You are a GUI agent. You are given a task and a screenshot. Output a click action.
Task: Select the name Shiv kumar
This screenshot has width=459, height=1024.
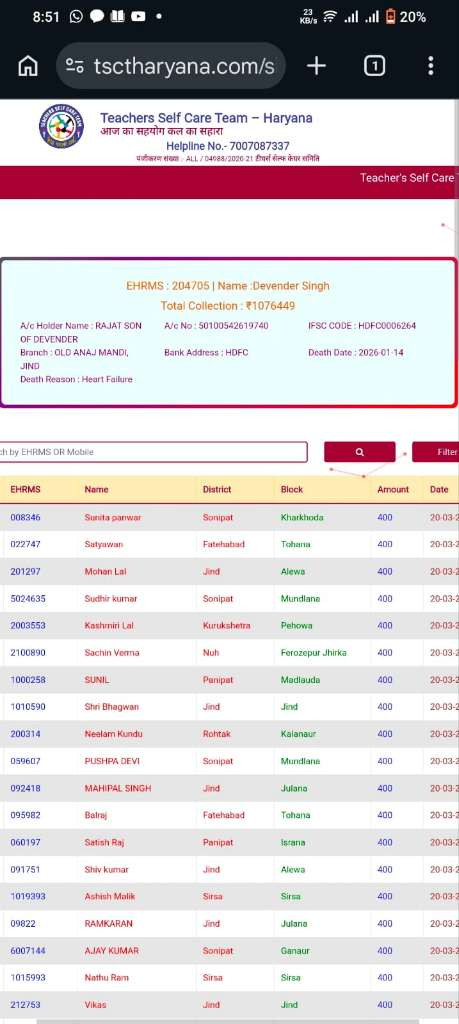click(x=106, y=870)
